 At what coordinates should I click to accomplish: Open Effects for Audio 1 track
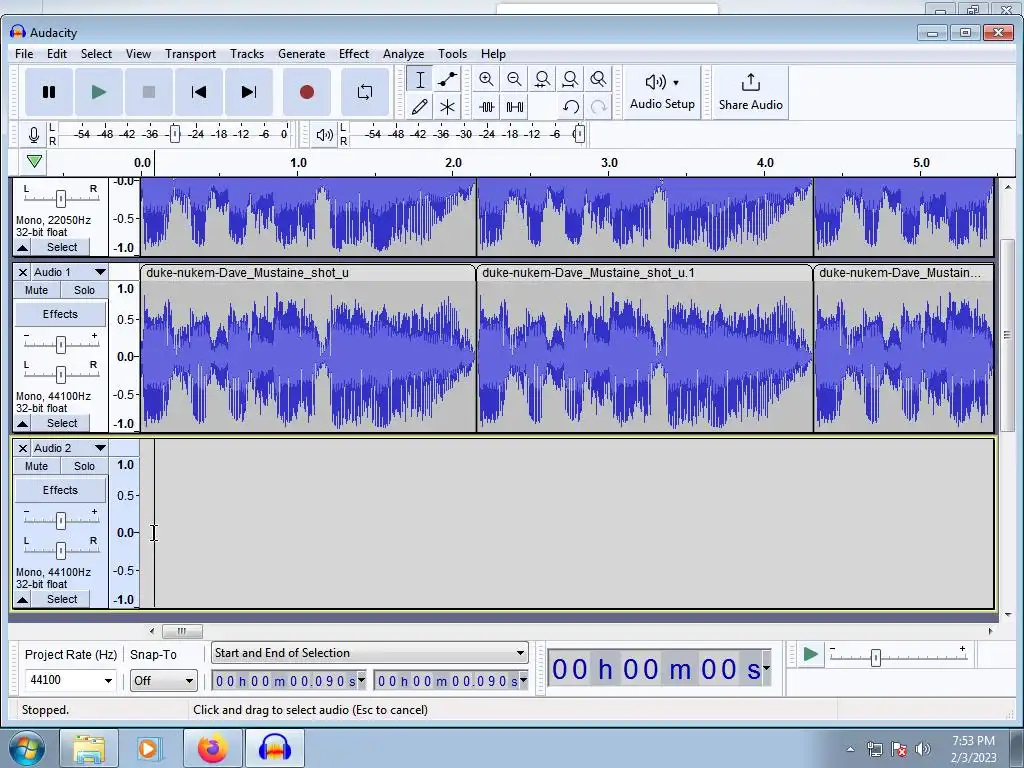(60, 314)
